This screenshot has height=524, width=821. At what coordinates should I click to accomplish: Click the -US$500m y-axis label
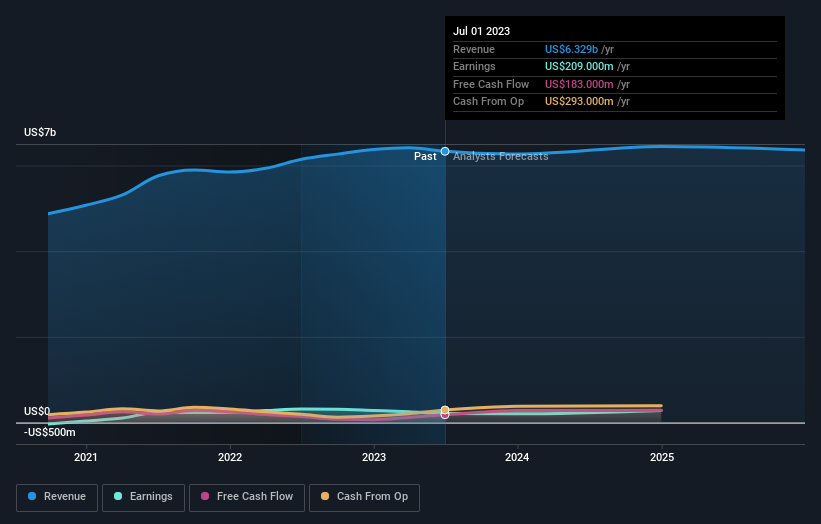pos(50,432)
